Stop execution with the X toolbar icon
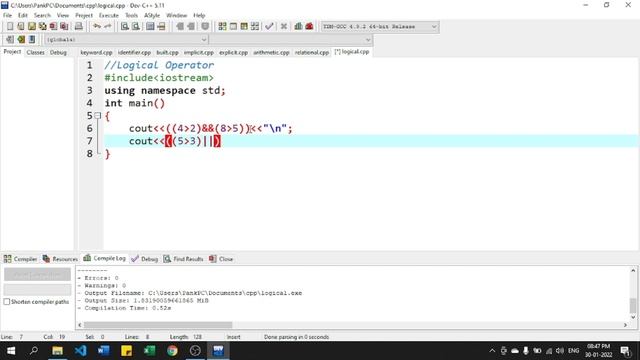The height and width of the screenshot is (360, 640). tap(284, 27)
